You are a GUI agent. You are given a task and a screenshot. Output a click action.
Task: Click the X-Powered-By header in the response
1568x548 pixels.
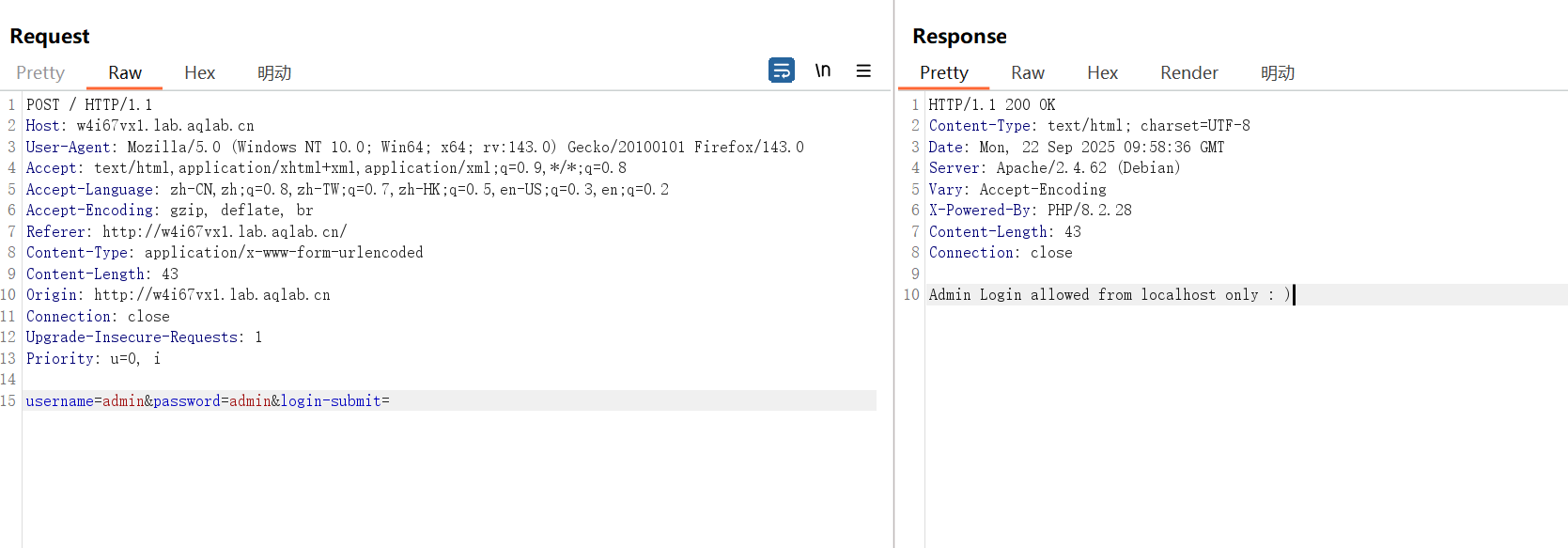tap(1030, 211)
